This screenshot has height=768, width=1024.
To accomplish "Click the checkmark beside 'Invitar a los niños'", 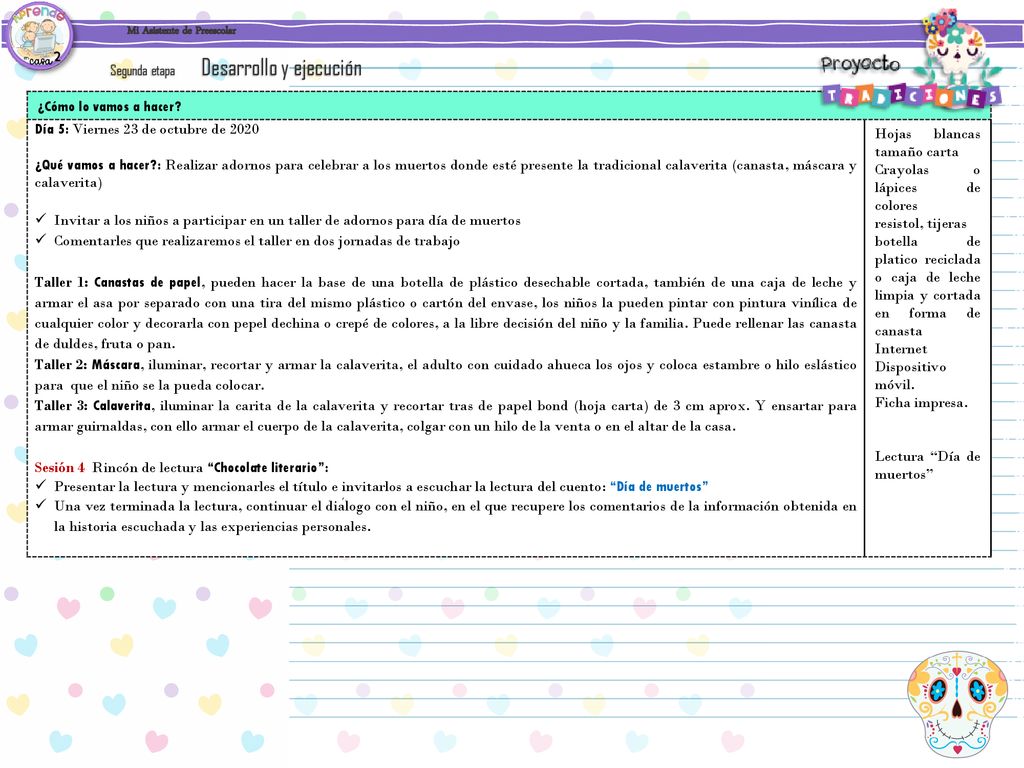I will 41,219.
